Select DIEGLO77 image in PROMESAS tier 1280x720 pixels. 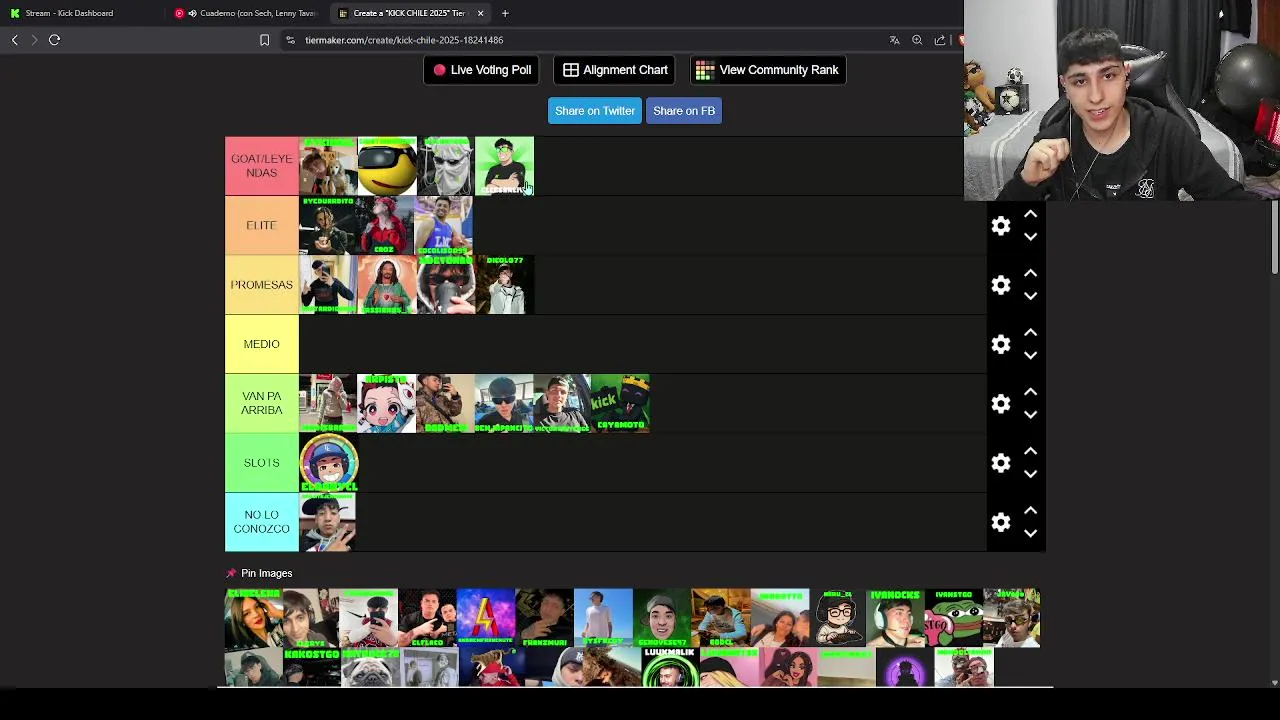504,285
